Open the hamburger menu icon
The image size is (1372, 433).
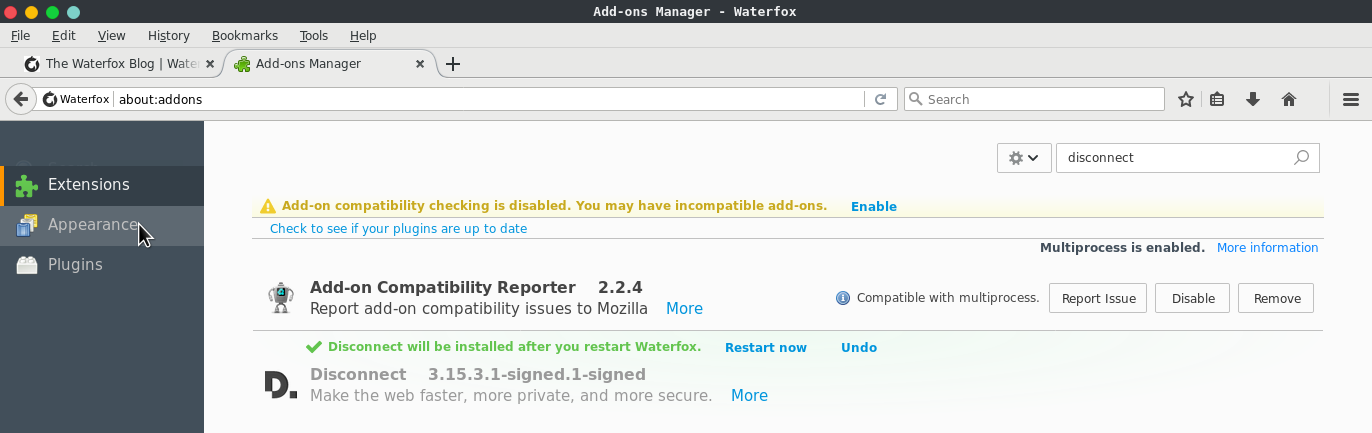point(1351,99)
